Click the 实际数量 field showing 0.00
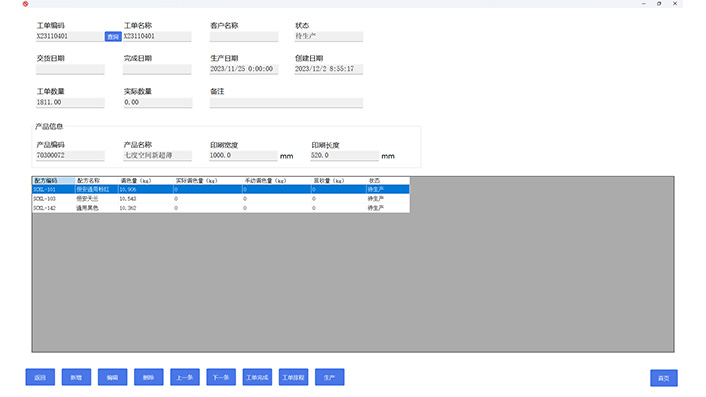Viewport: 706px width, 397px height. [x=158, y=103]
